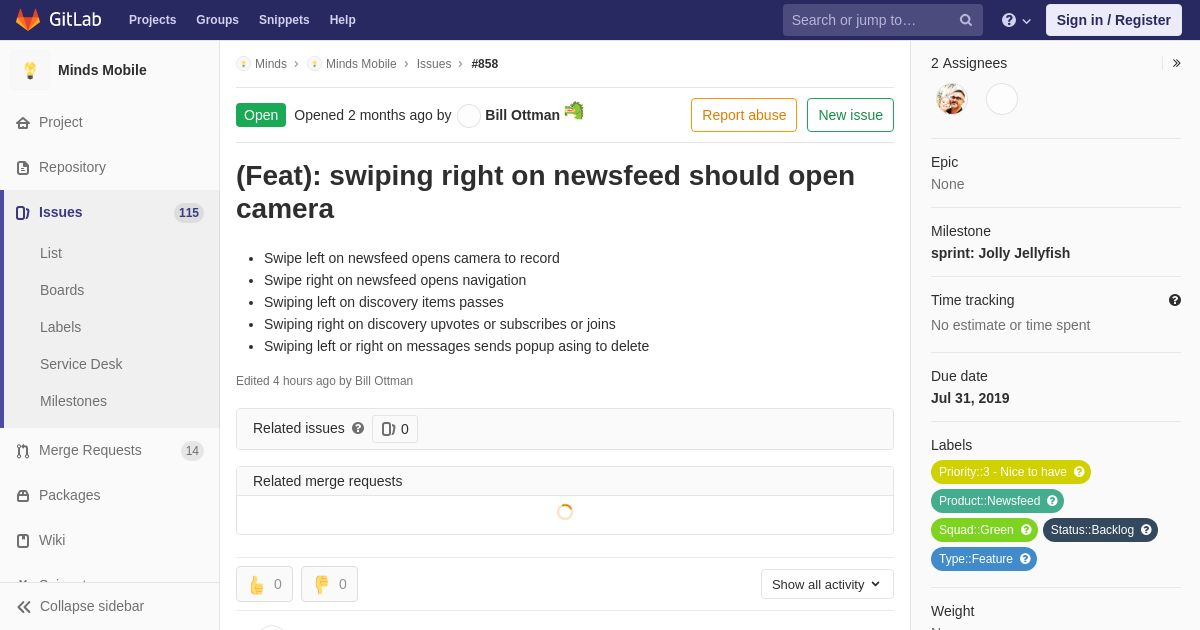Viewport: 1200px width, 630px height.
Task: Select Labels in Issues submenu
Action: point(60,327)
